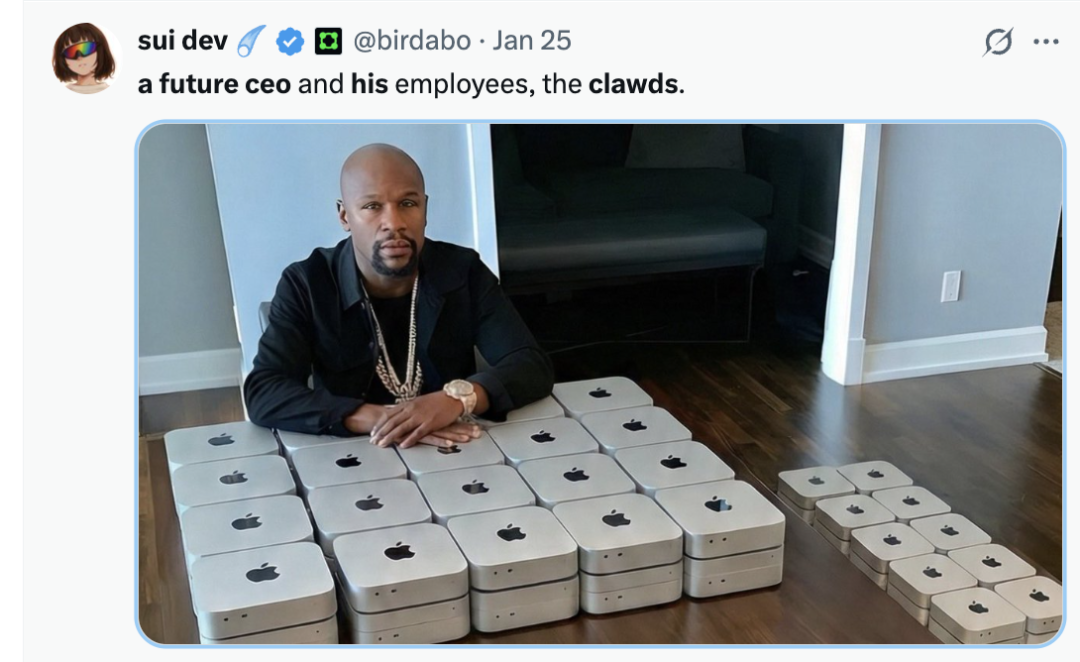The image size is (1080, 662).
Task: Click the bold word "his" in tweet
Action: (x=369, y=84)
